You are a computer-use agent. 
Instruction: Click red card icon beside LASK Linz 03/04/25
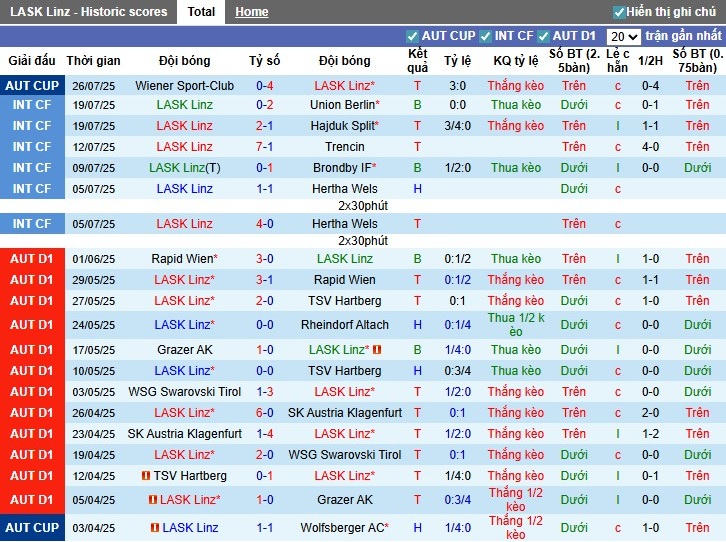[155, 528]
